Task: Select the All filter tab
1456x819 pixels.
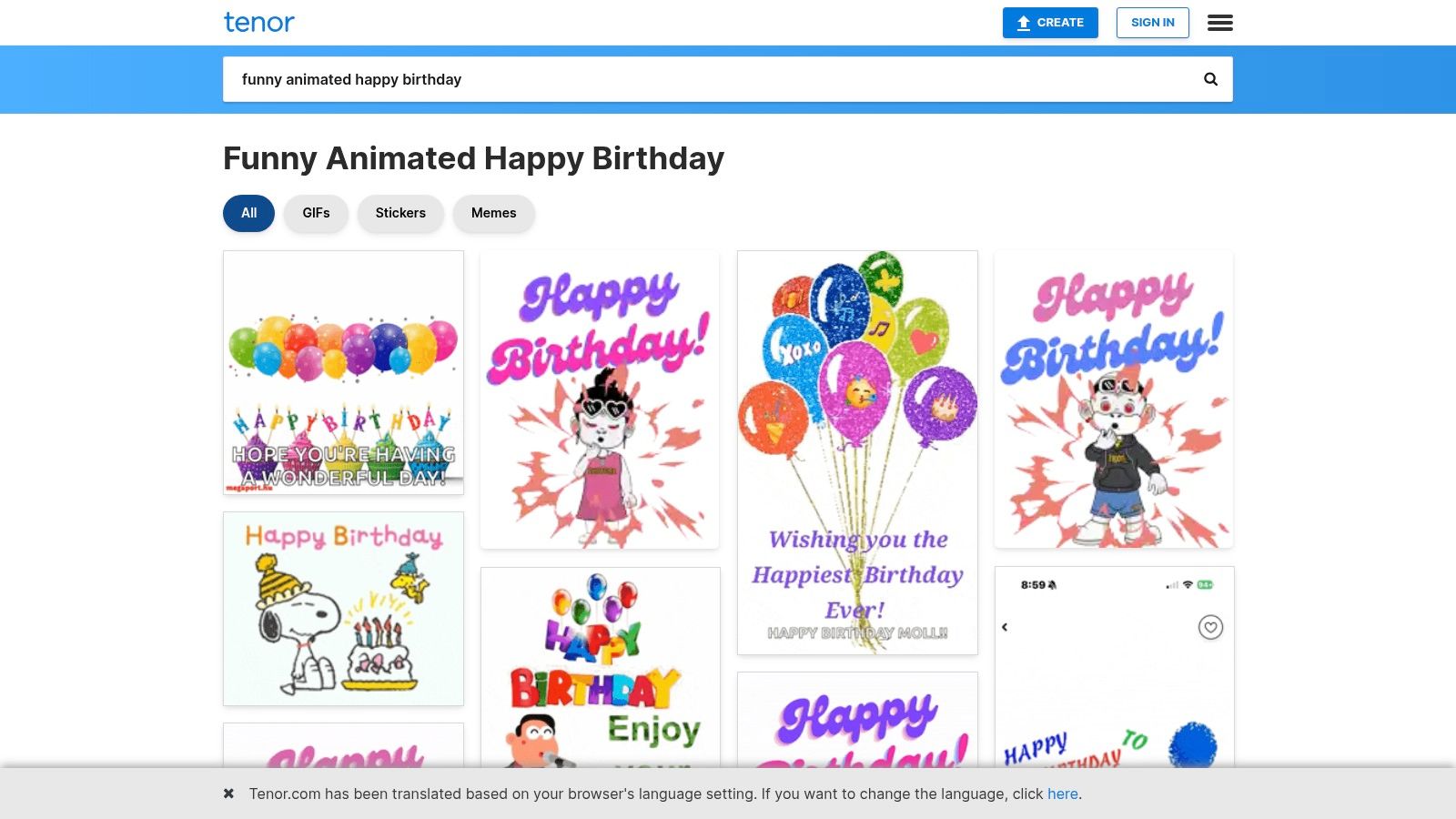Action: (x=248, y=213)
